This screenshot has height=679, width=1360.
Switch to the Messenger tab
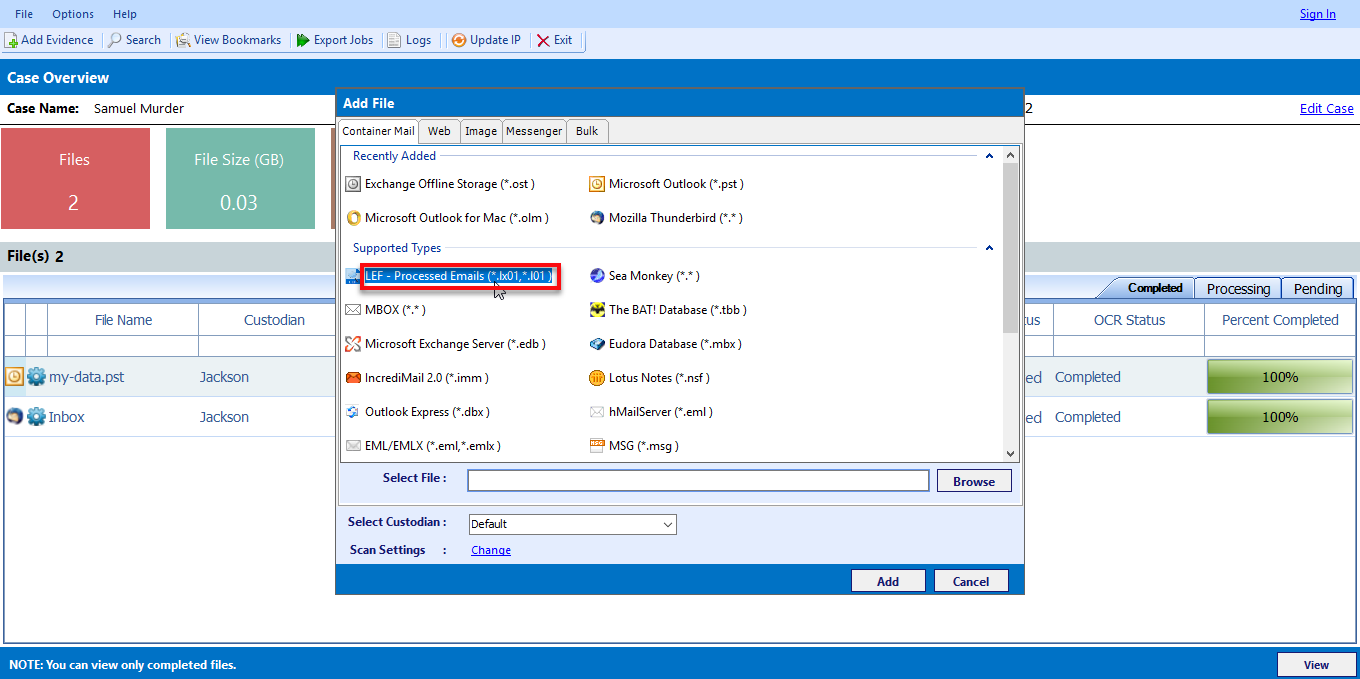[534, 130]
